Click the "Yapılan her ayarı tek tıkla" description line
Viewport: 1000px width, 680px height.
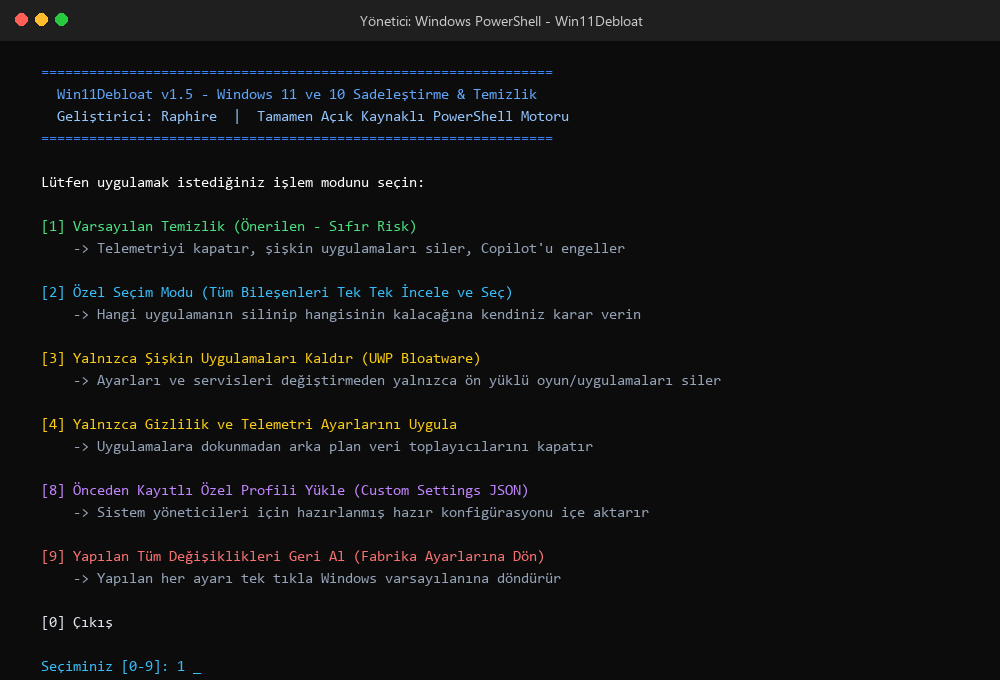317,579
